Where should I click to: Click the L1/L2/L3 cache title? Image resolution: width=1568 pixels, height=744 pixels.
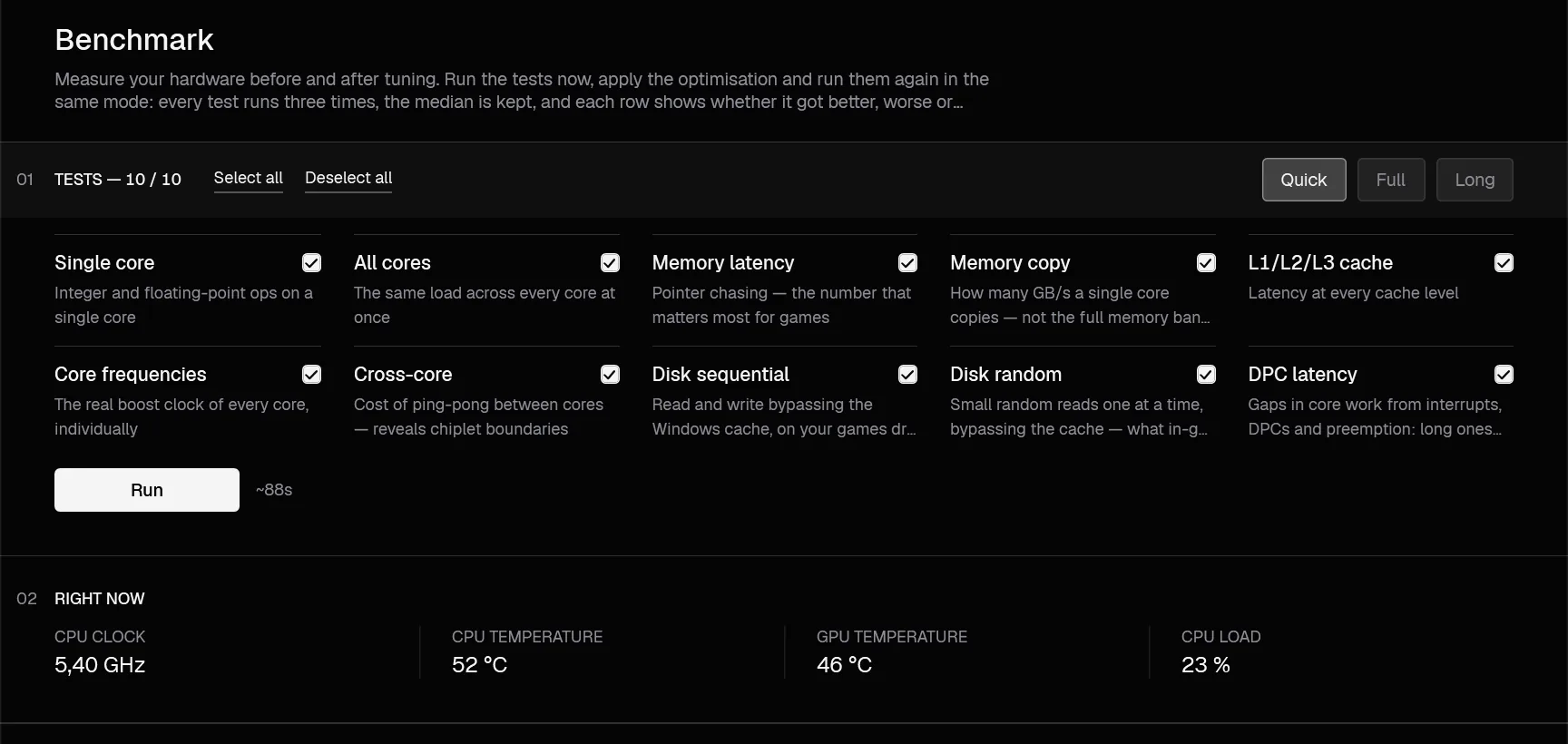tap(1320, 263)
